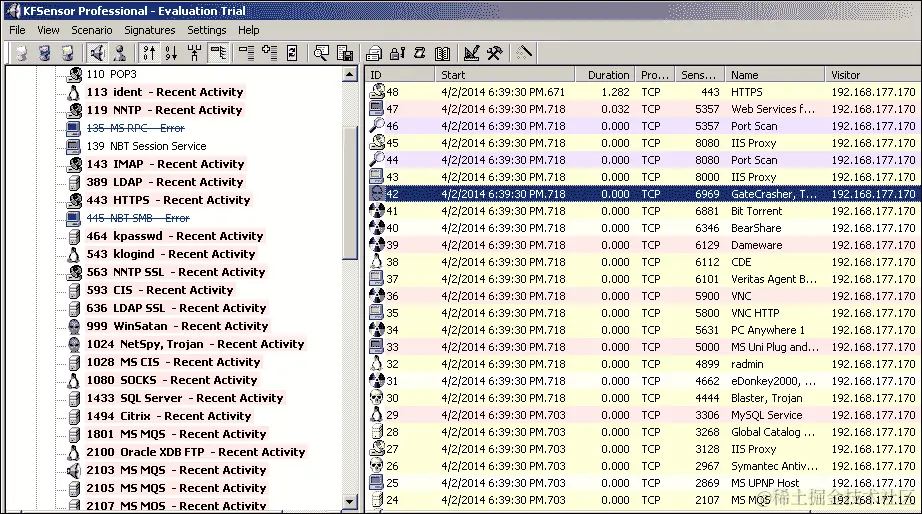Select event 25 MS UPNP Host row

coord(643,483)
